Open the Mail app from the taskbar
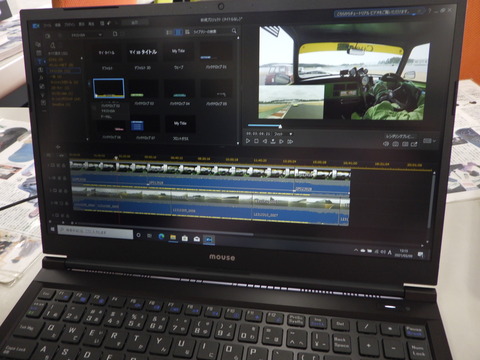The width and height of the screenshot is (480, 360). point(197,239)
